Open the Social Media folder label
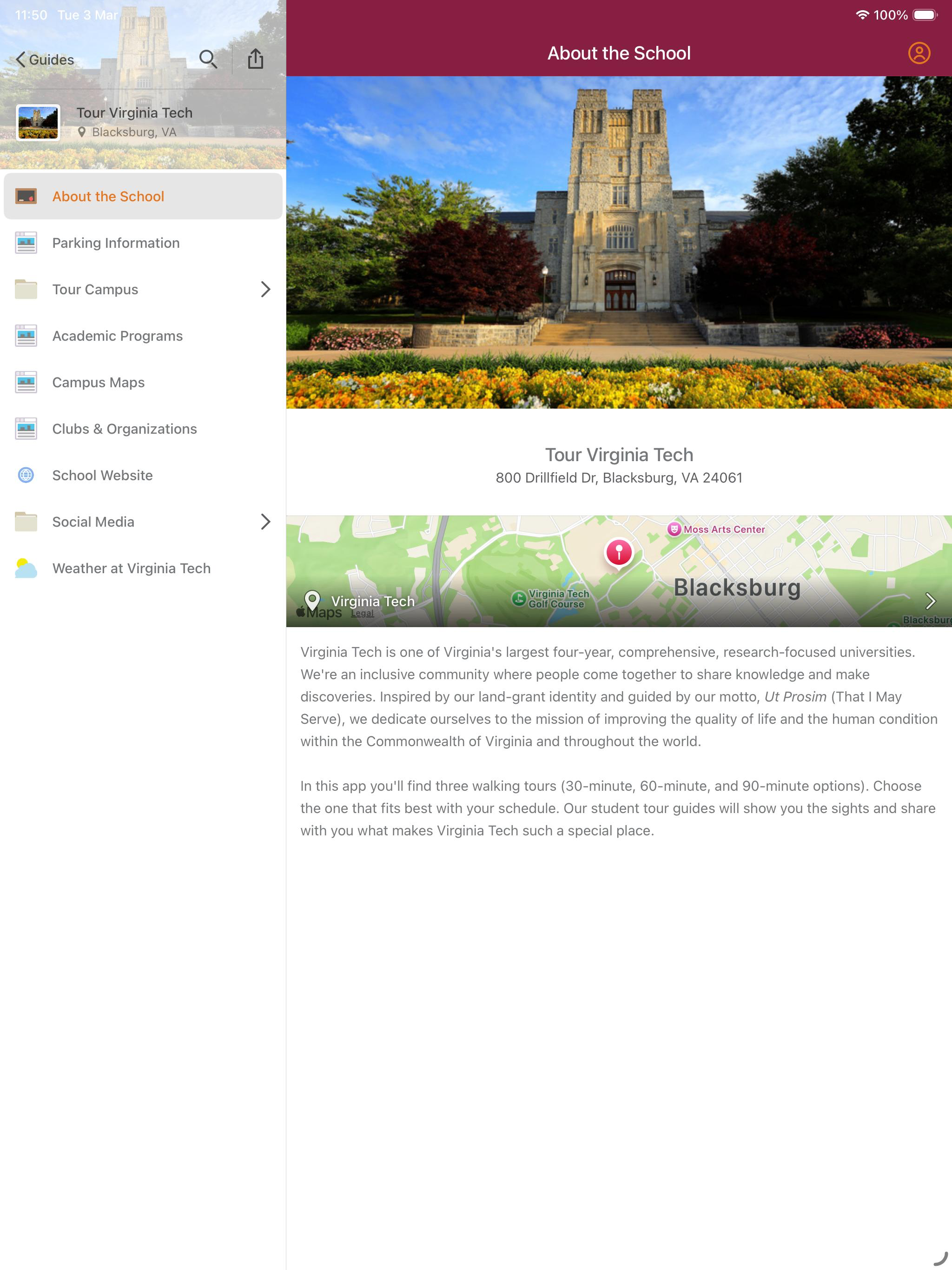This screenshot has width=952, height=1270. [93, 522]
